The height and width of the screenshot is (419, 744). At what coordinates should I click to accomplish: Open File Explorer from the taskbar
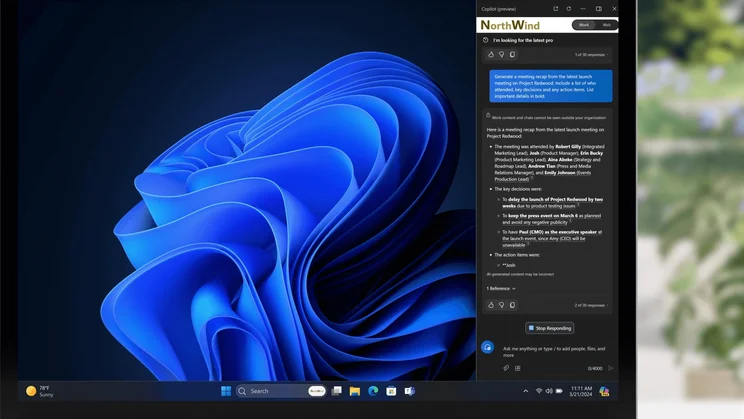tap(354, 391)
